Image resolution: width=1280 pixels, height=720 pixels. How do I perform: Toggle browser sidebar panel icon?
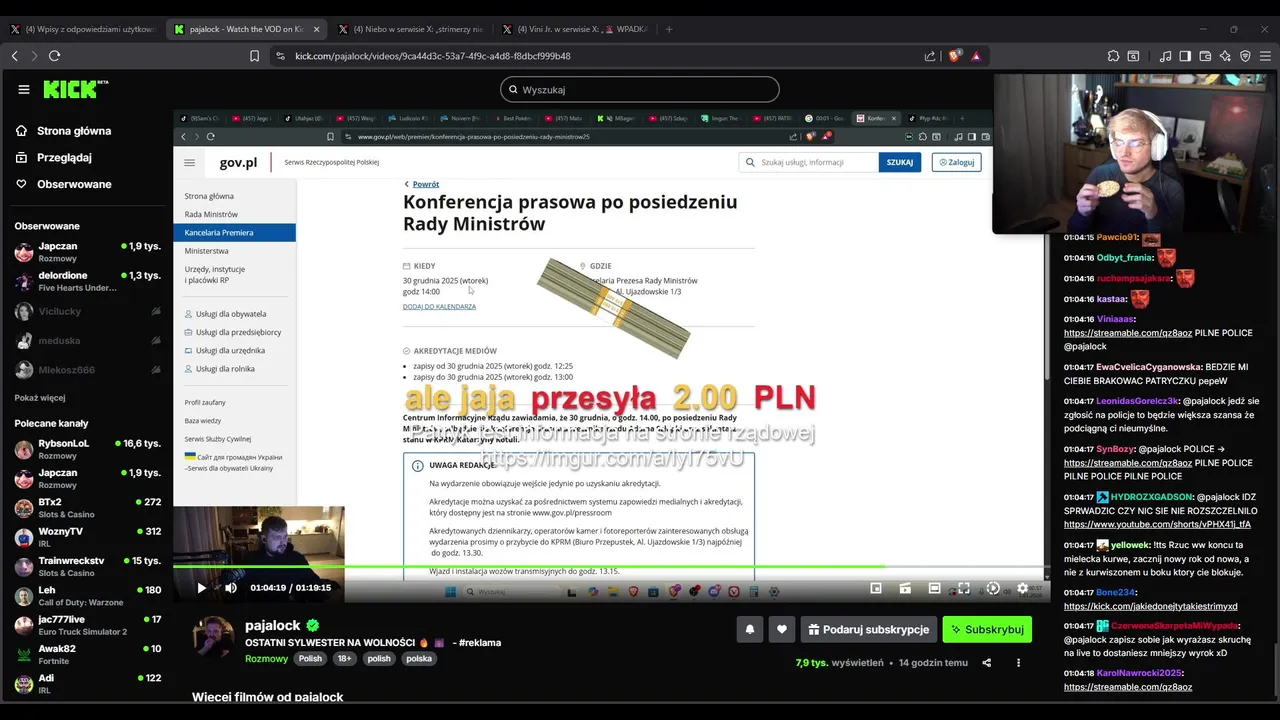pyautogui.click(x=1185, y=56)
